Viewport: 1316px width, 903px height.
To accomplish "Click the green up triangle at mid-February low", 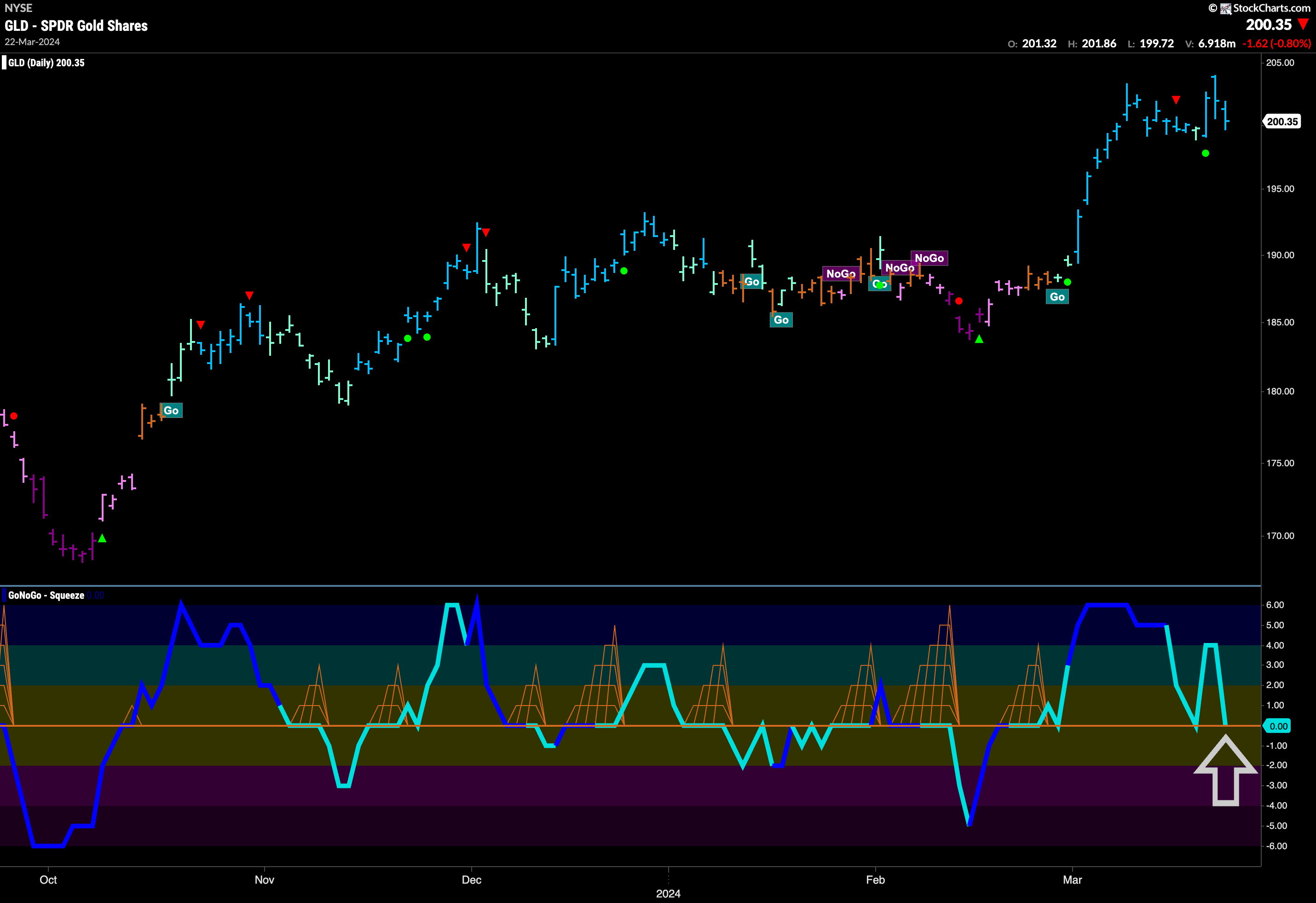I will tap(979, 339).
